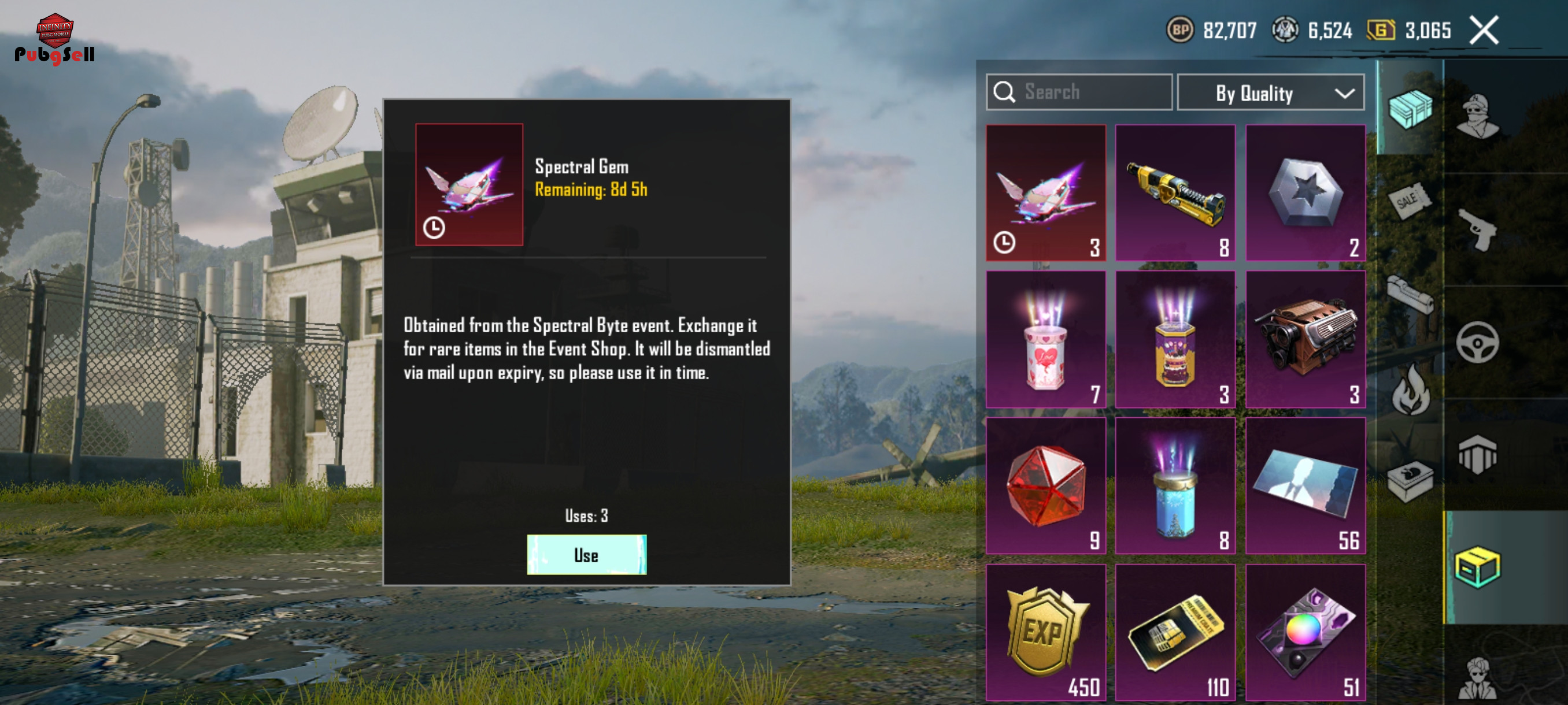The image size is (1568, 705).
Task: Click the Search input field
Action: click(x=1079, y=92)
